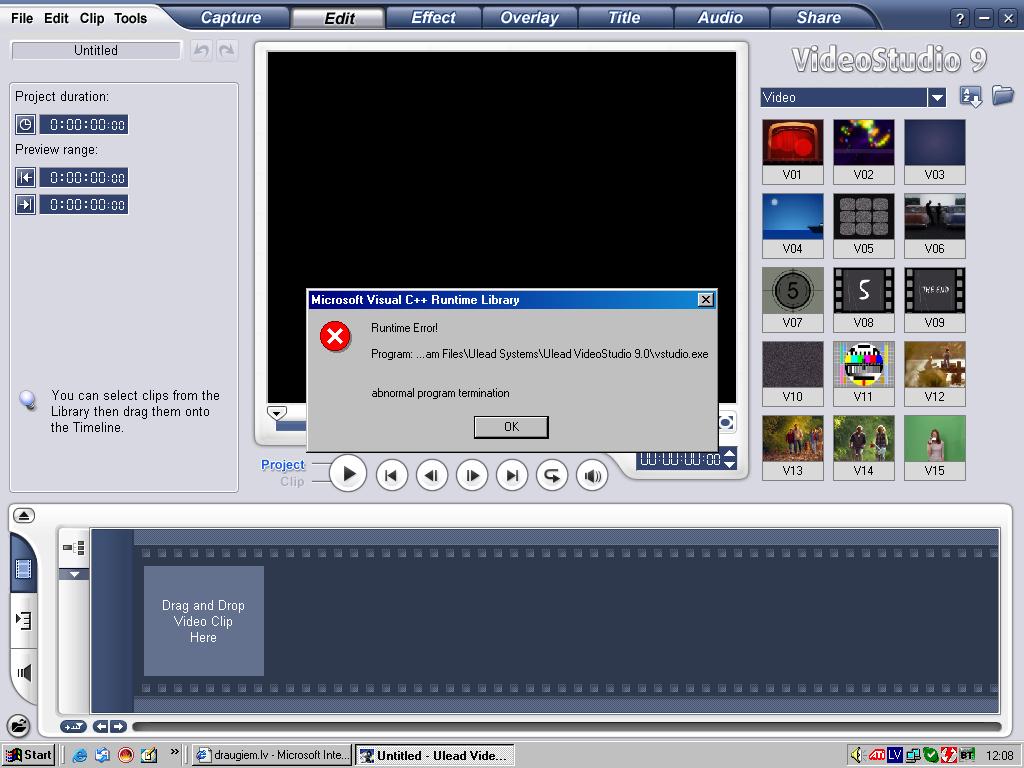Close the Runtime Library error dialog
The height and width of the screenshot is (768, 1024).
pyautogui.click(x=705, y=299)
